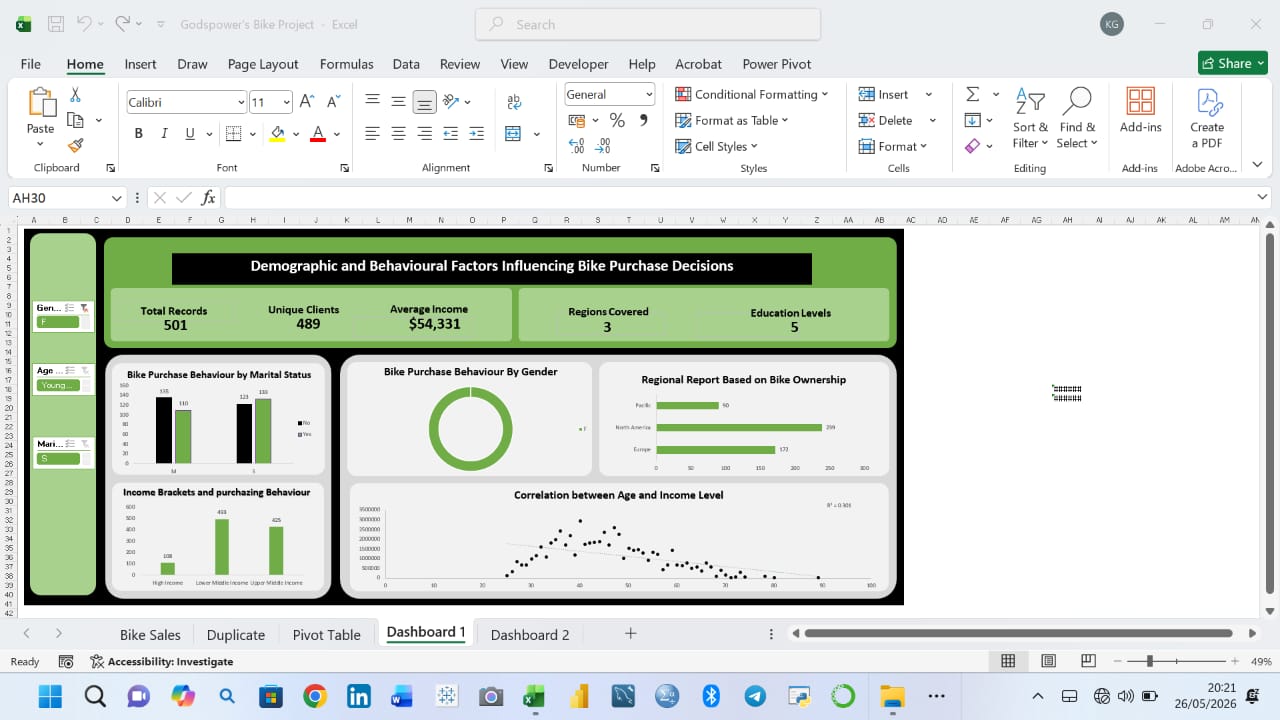Click Increase Indent icon
The height and width of the screenshot is (720, 1280).
click(476, 134)
